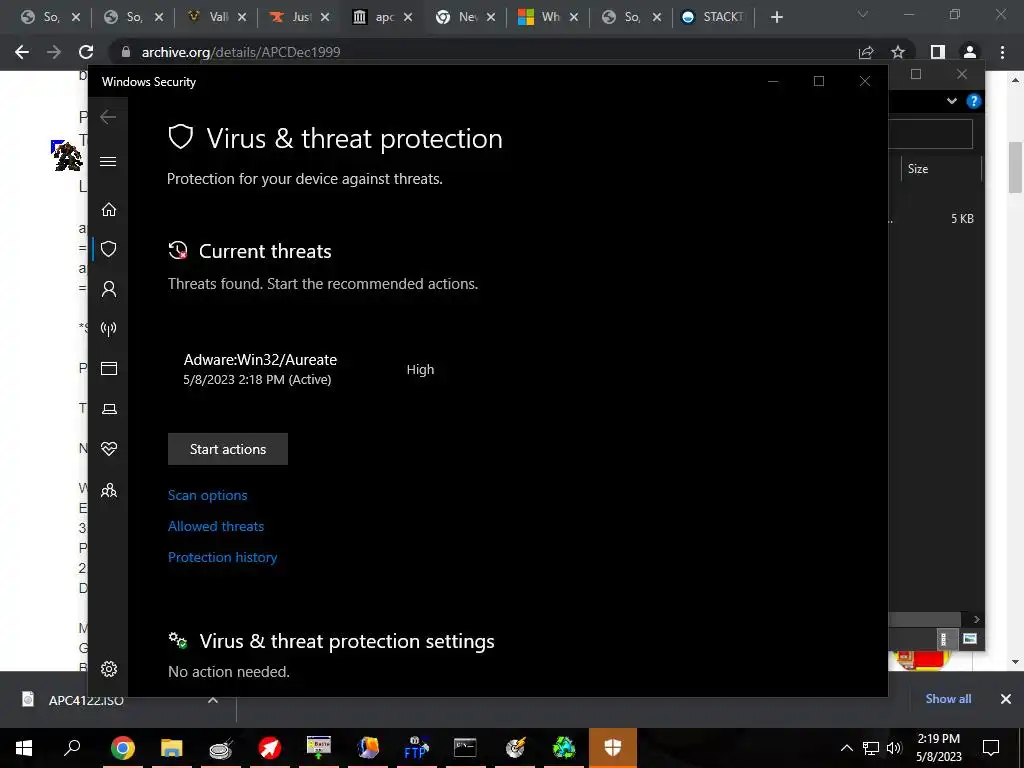Open Windows Security settings gear icon
The width and height of the screenshot is (1024, 768).
pyautogui.click(x=108, y=669)
